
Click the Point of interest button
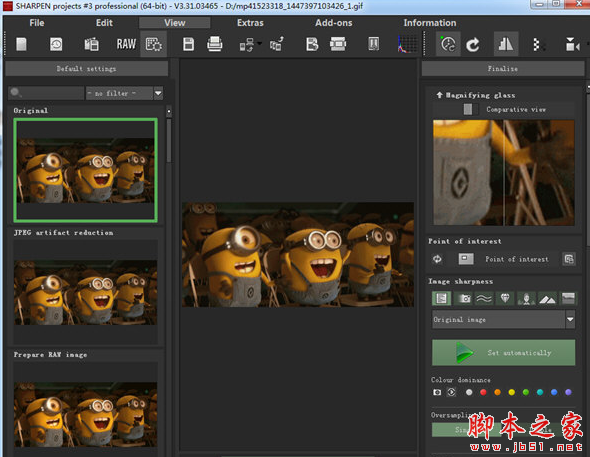504,259
